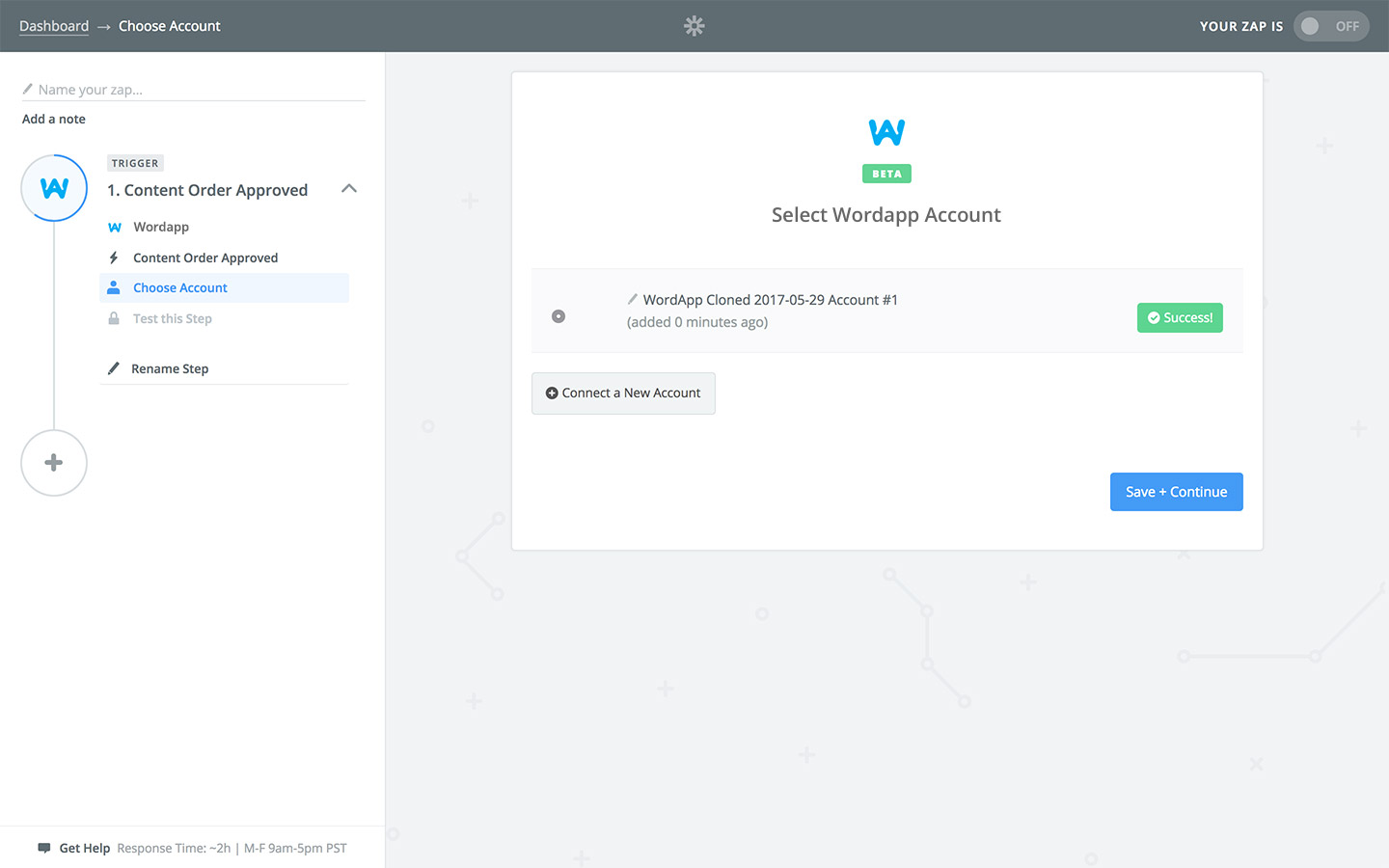Click WordApp Cloned 2017-05-29 Account #1 text
This screenshot has width=1389, height=868.
click(x=771, y=300)
